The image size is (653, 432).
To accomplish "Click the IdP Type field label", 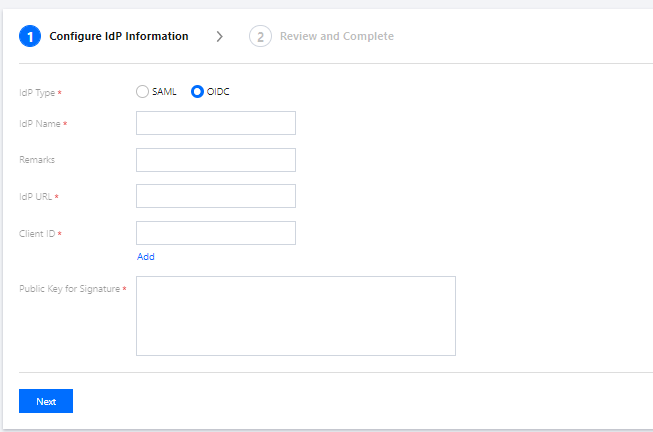I will pyautogui.click(x=37, y=92).
